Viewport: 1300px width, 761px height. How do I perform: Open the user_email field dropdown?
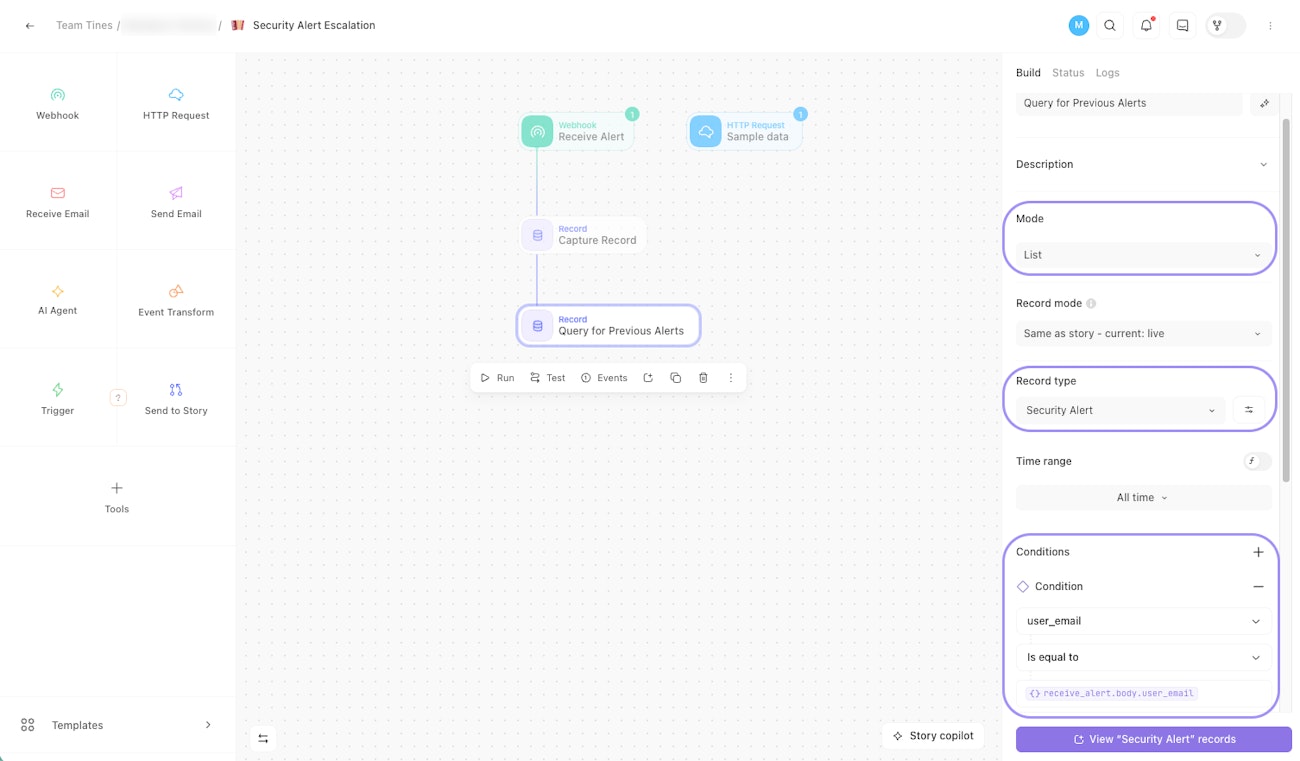tap(1144, 621)
